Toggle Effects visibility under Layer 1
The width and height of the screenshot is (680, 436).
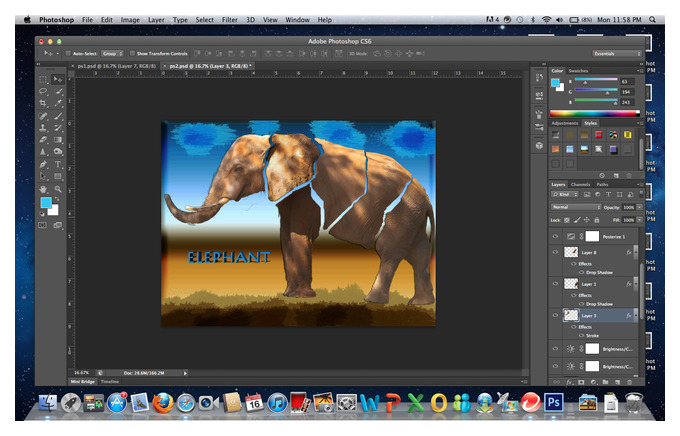coord(574,295)
